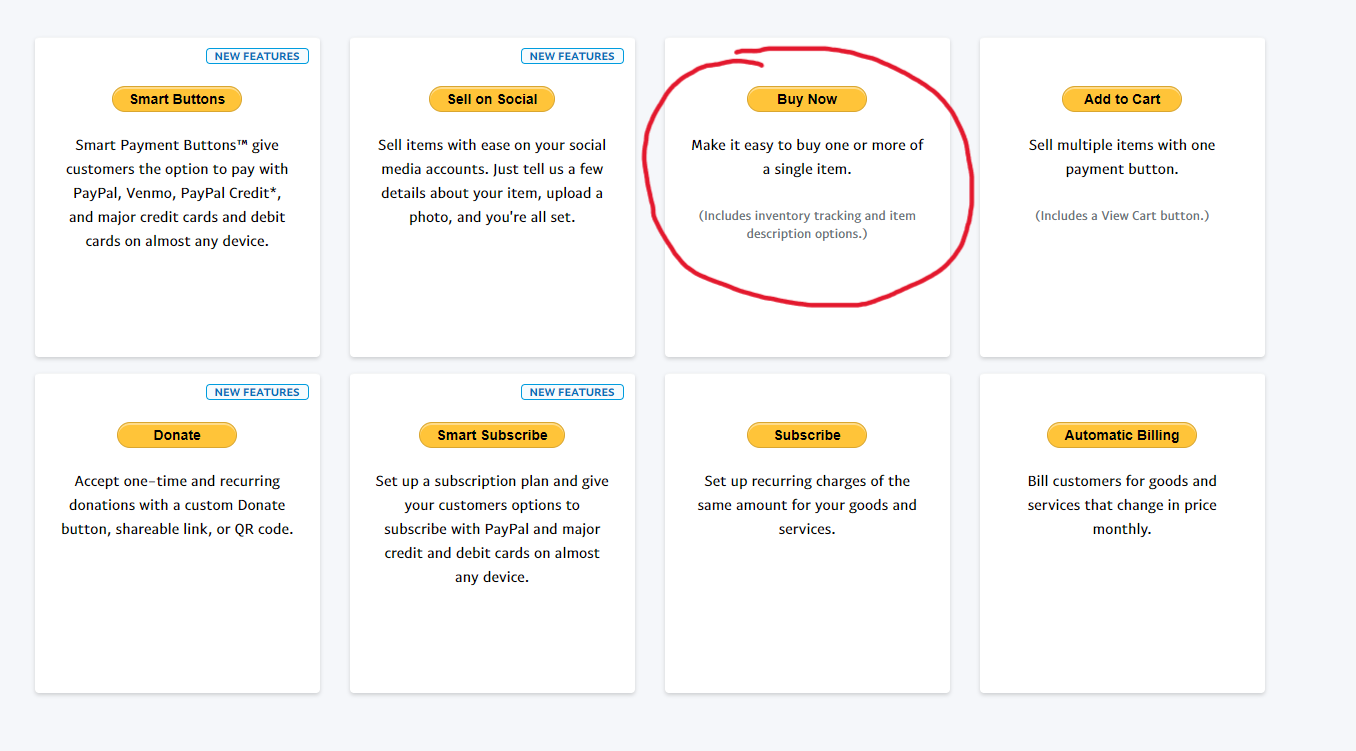Screen dimensions: 1356x751
Task: Choose the Automatic Billing button
Action: 1122,435
